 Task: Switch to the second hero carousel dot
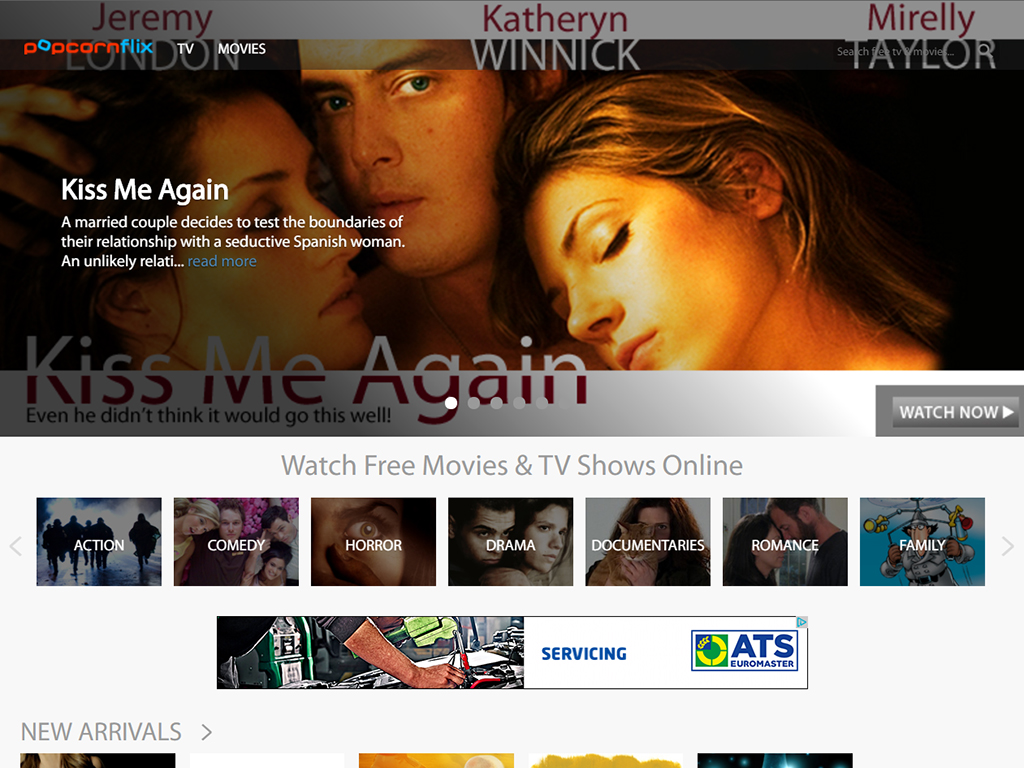coord(474,403)
